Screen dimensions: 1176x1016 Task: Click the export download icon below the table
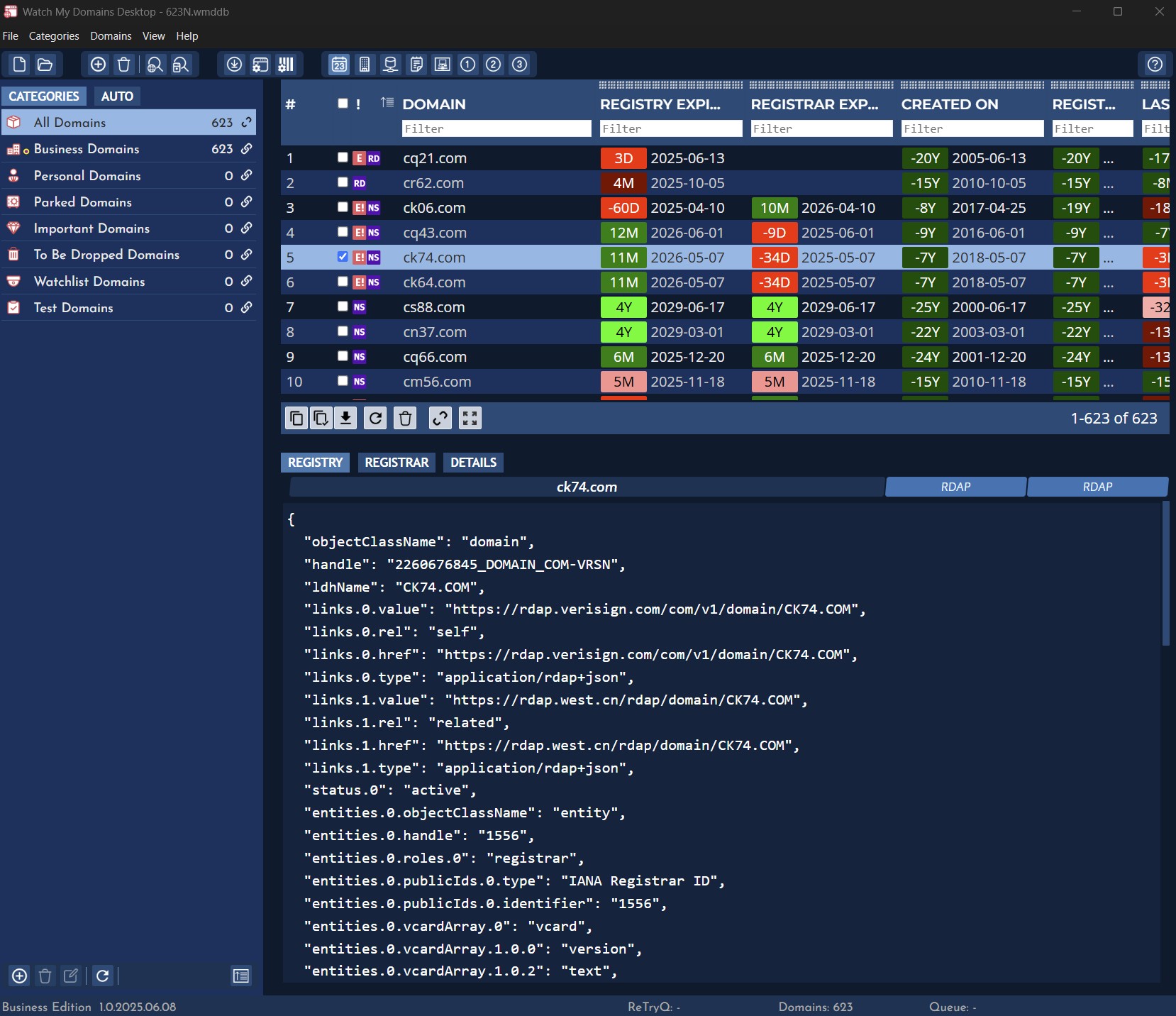pos(345,418)
